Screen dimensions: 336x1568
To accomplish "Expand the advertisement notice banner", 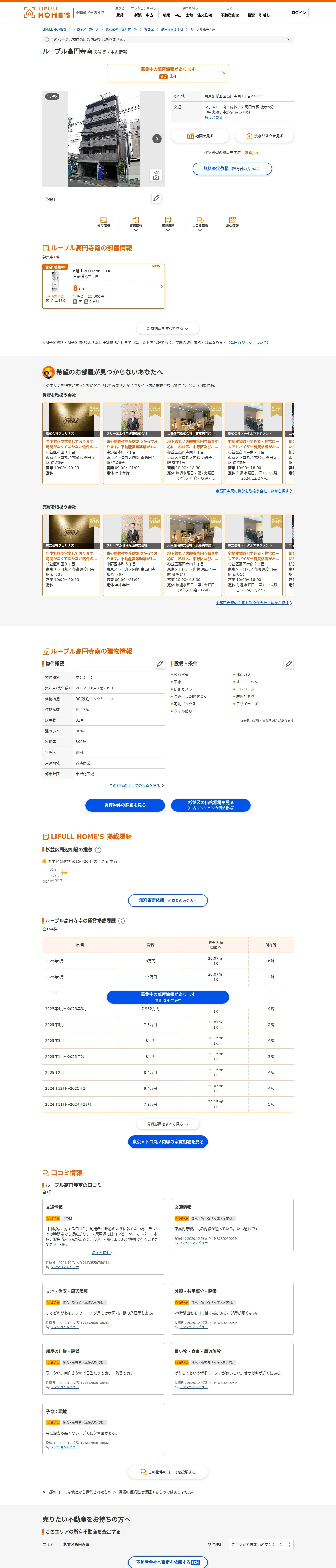I will 168,39.
